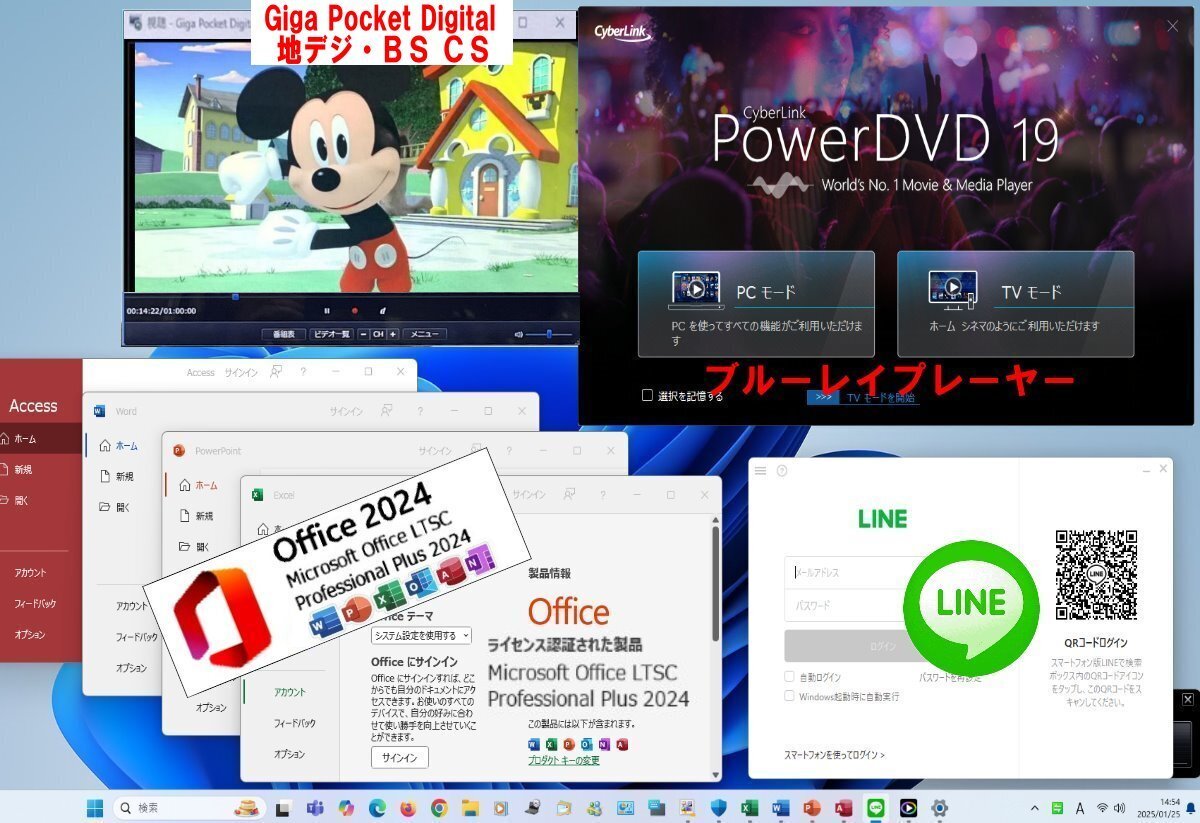Open Microsoft Edge from taskbar
Viewport: 1200px width, 823px height.
point(377,807)
